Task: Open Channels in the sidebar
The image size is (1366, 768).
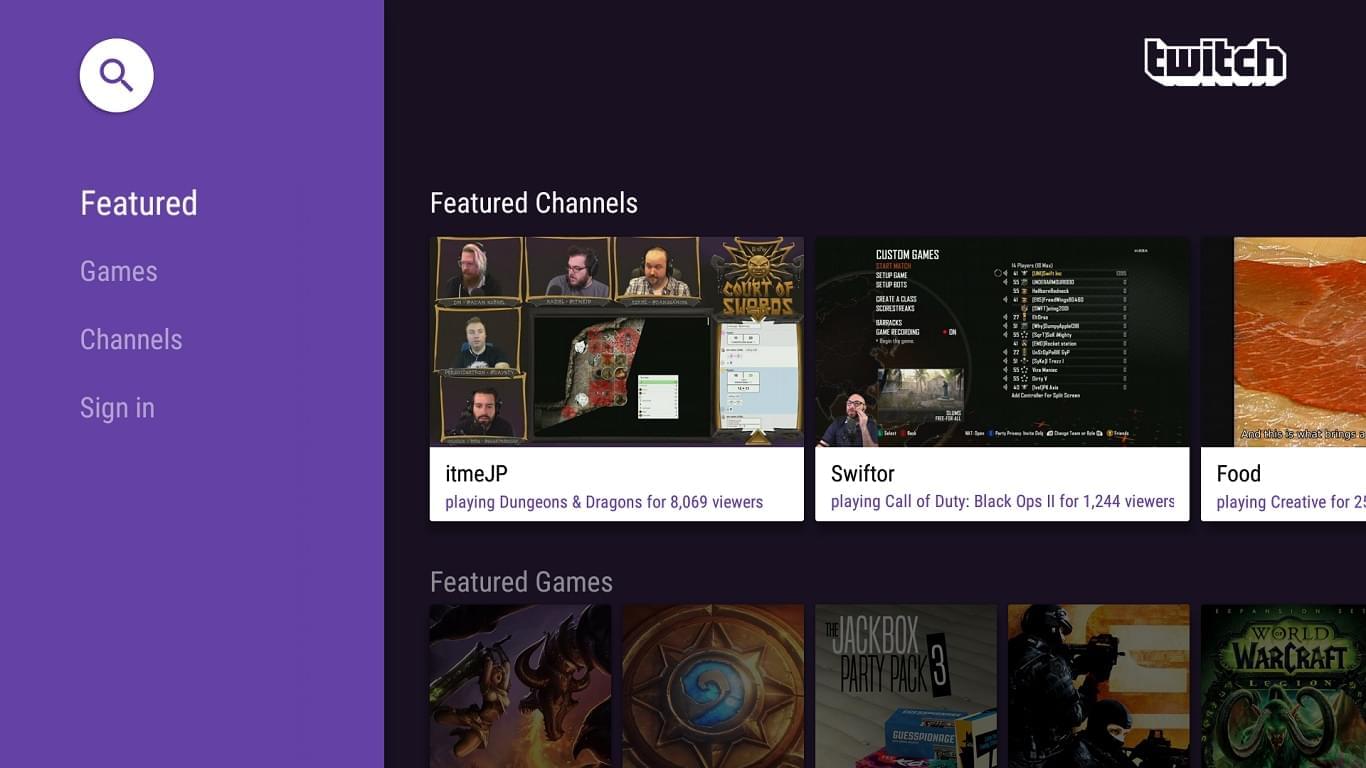Action: (x=131, y=339)
